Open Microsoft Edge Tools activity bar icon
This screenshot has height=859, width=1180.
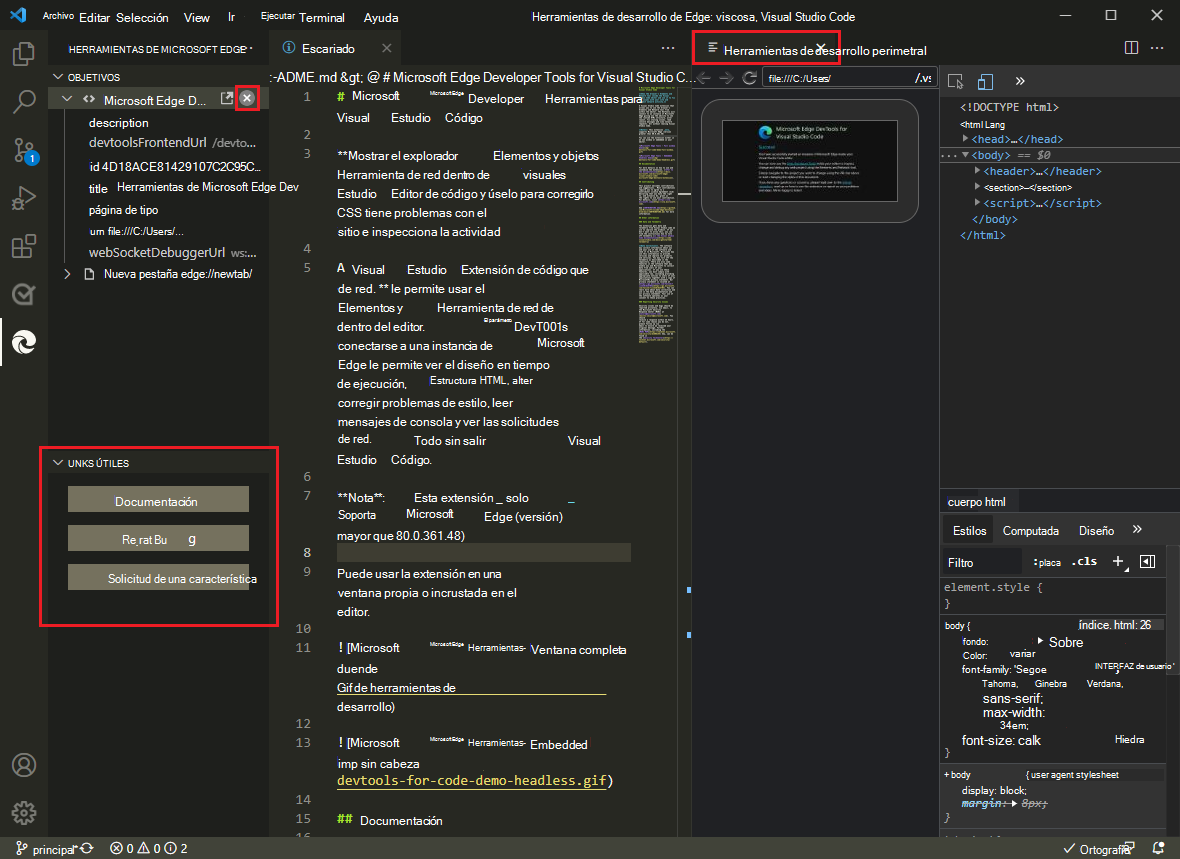tap(24, 343)
